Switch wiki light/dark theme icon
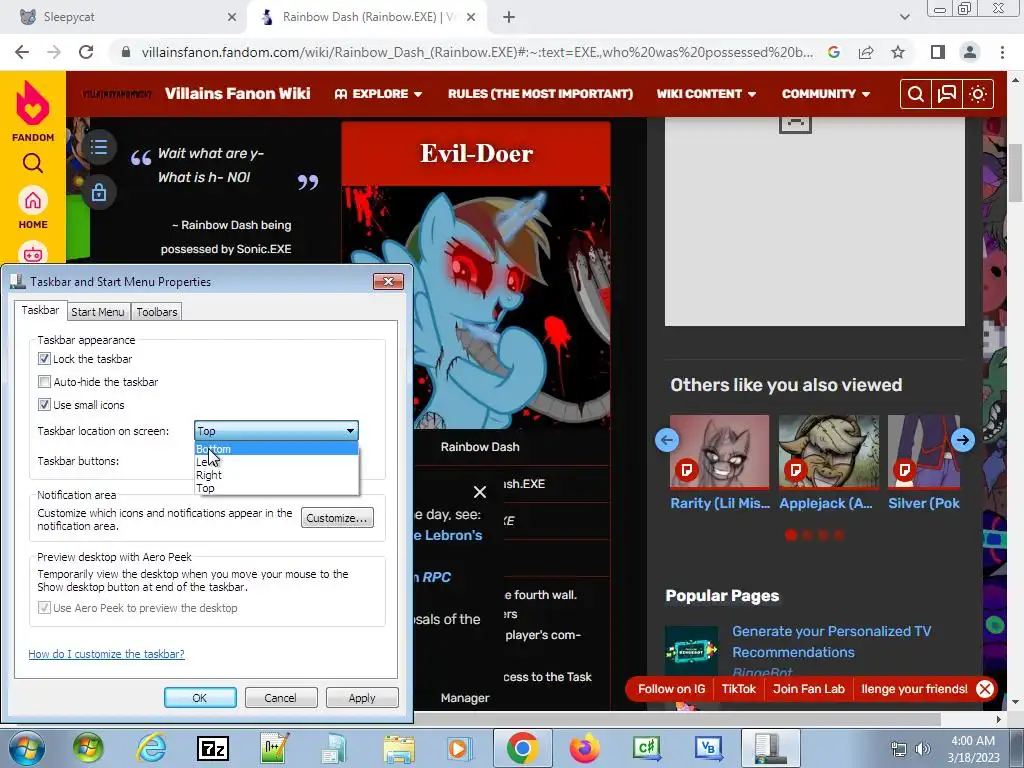Screen dimensions: 1024x768 click(x=978, y=94)
